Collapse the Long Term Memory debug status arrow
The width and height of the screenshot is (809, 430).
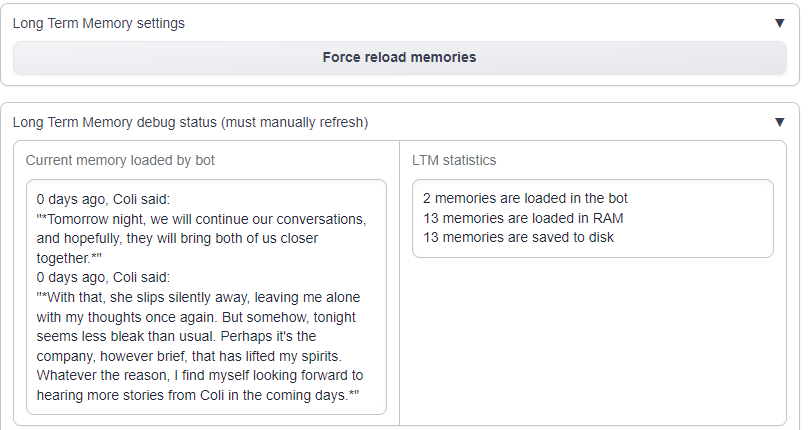tap(780, 122)
